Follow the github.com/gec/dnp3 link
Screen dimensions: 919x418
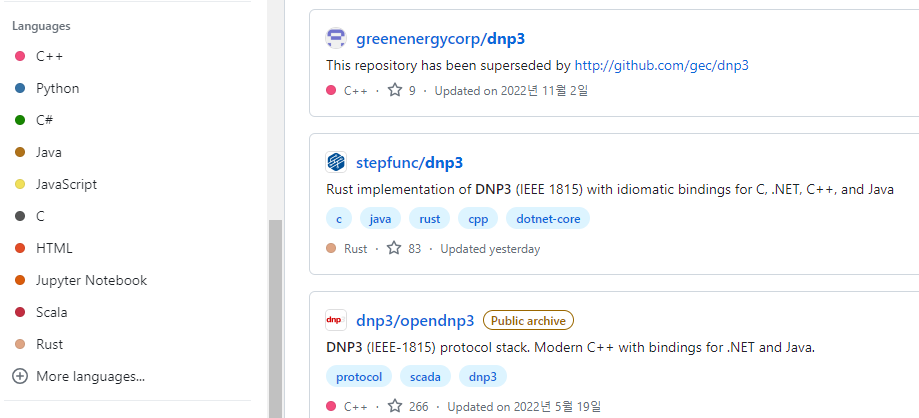[x=661, y=65]
